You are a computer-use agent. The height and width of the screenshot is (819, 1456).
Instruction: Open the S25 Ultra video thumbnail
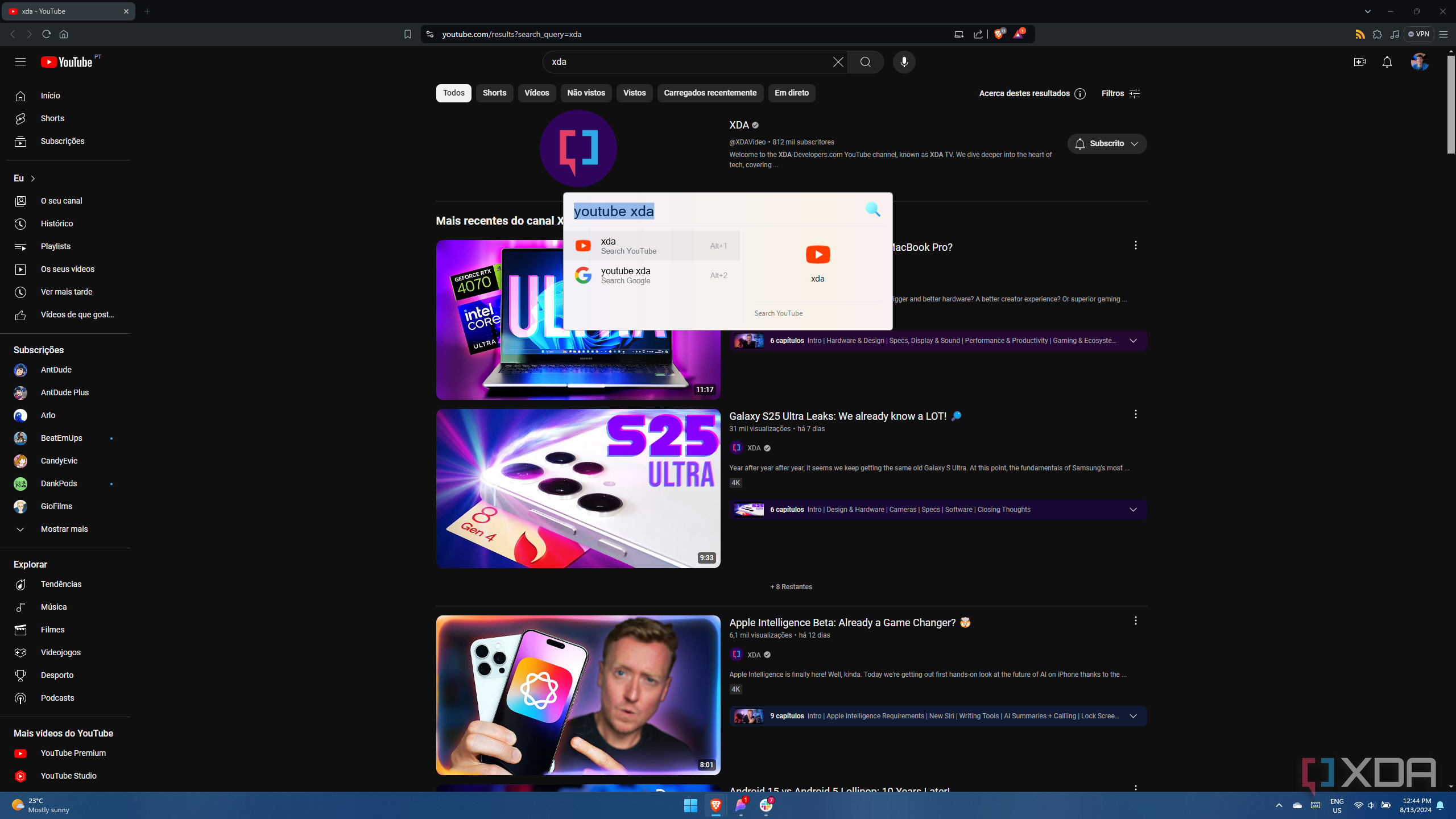pos(578,489)
